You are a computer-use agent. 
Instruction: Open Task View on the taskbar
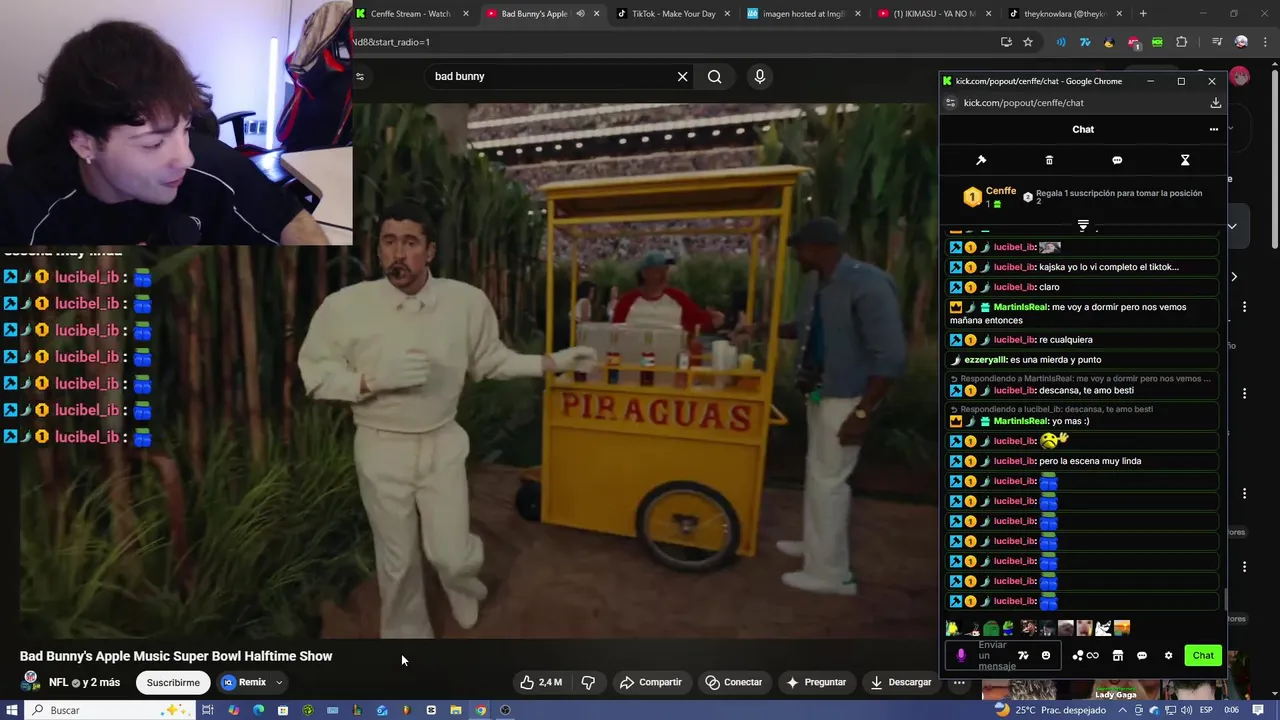[207, 710]
